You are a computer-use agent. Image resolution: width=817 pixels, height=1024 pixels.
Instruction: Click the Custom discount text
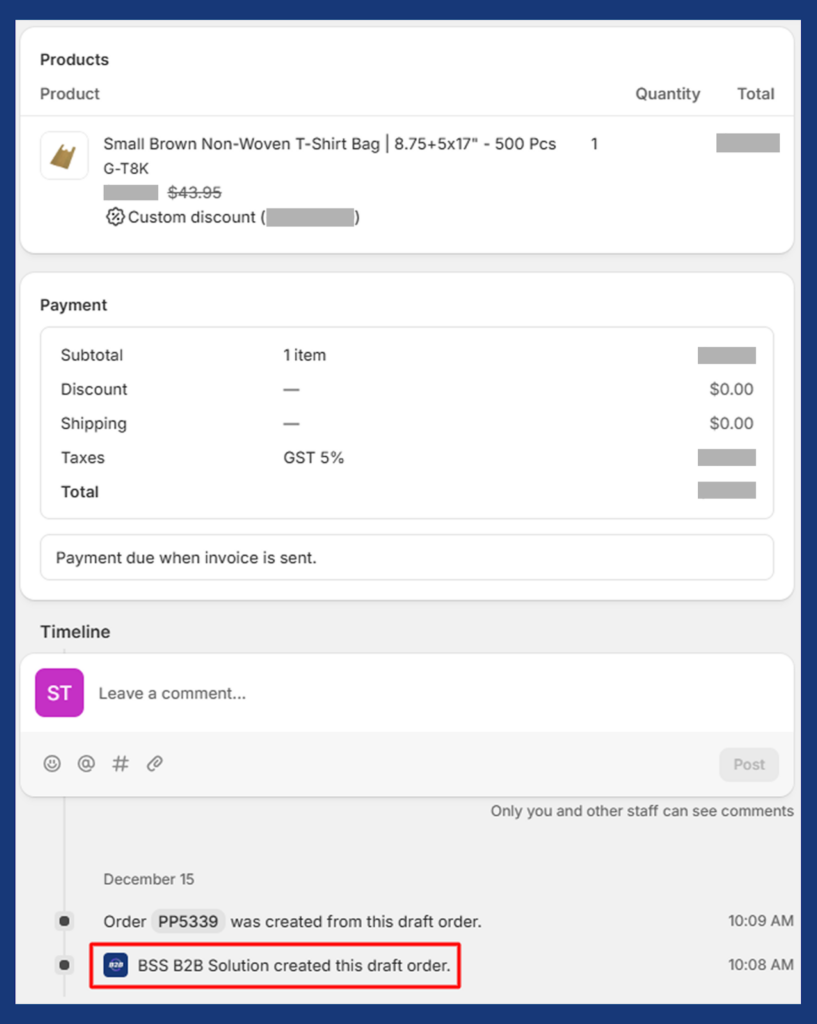pyautogui.click(x=191, y=217)
